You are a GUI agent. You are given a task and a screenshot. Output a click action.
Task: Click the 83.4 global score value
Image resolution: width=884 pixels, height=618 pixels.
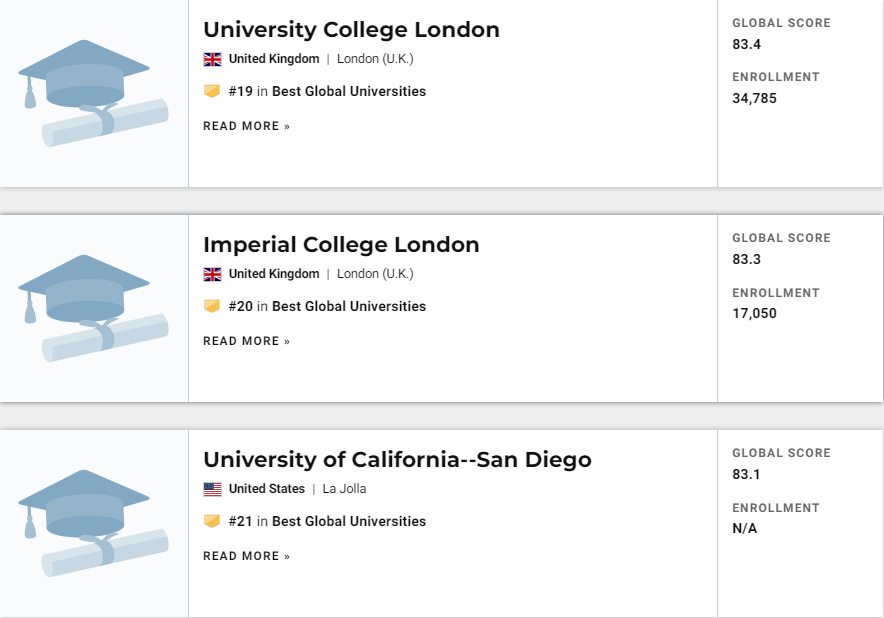746,44
